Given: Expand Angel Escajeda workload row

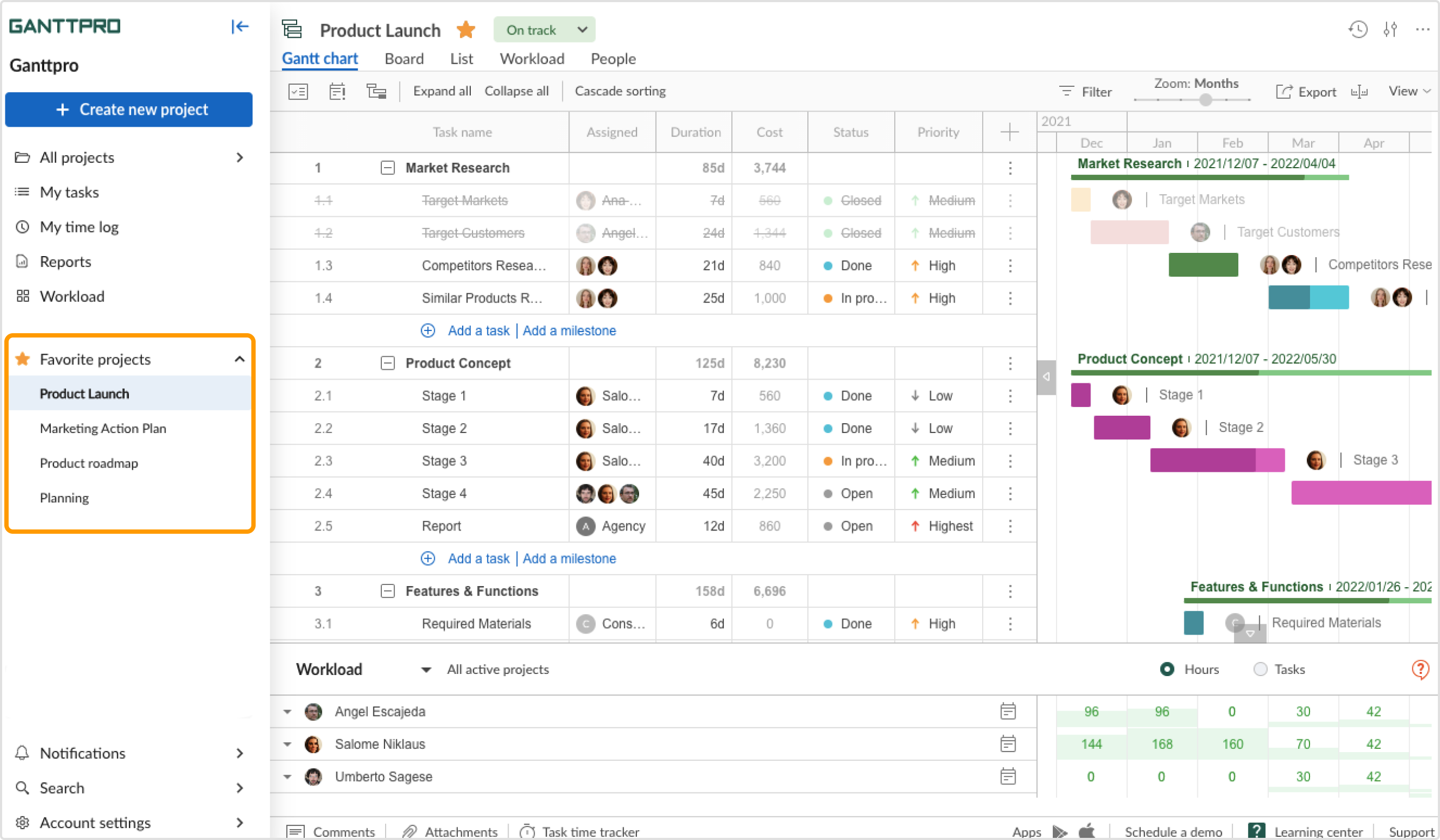Looking at the screenshot, I should pos(287,712).
